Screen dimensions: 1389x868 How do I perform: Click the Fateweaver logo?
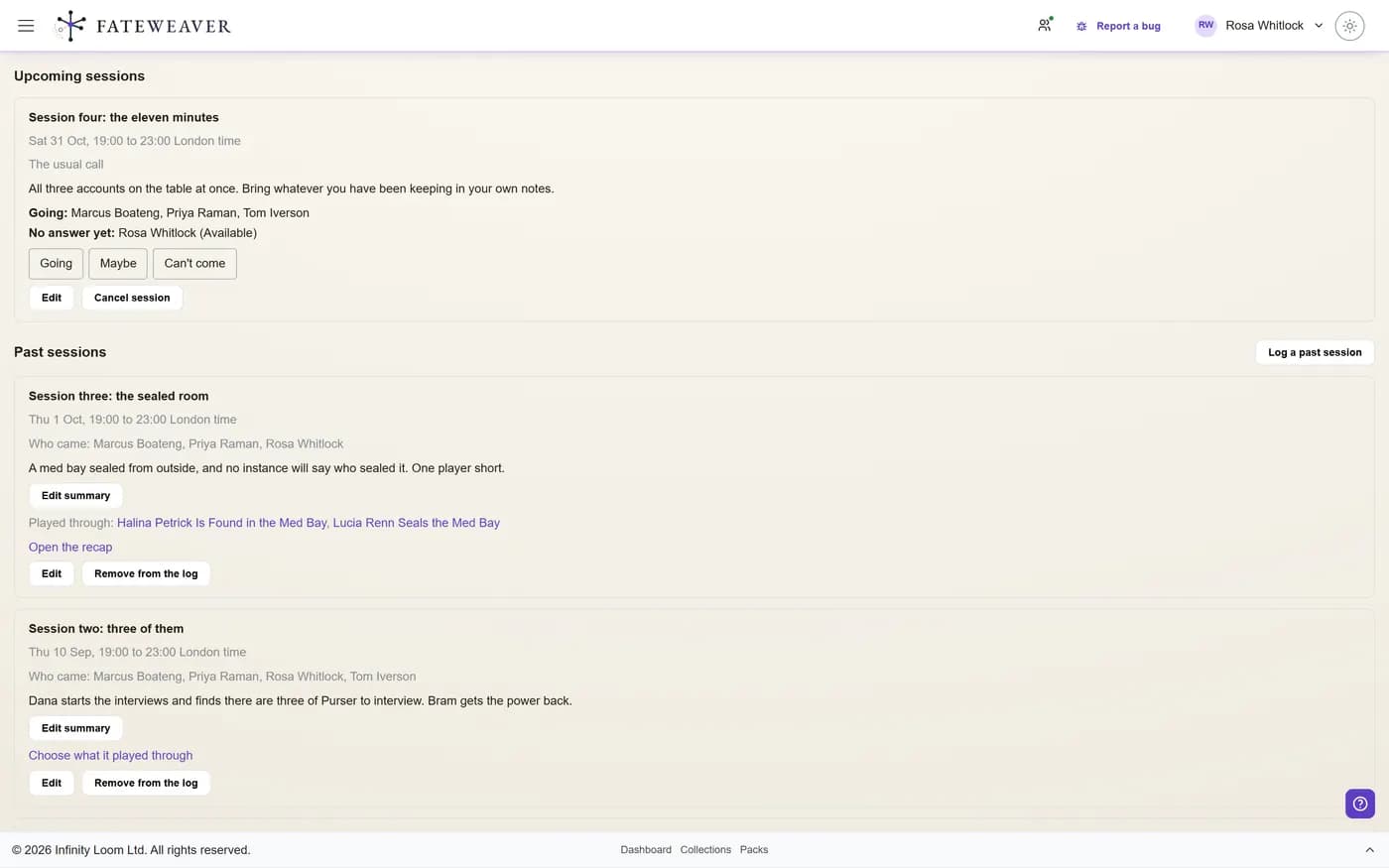point(143,26)
